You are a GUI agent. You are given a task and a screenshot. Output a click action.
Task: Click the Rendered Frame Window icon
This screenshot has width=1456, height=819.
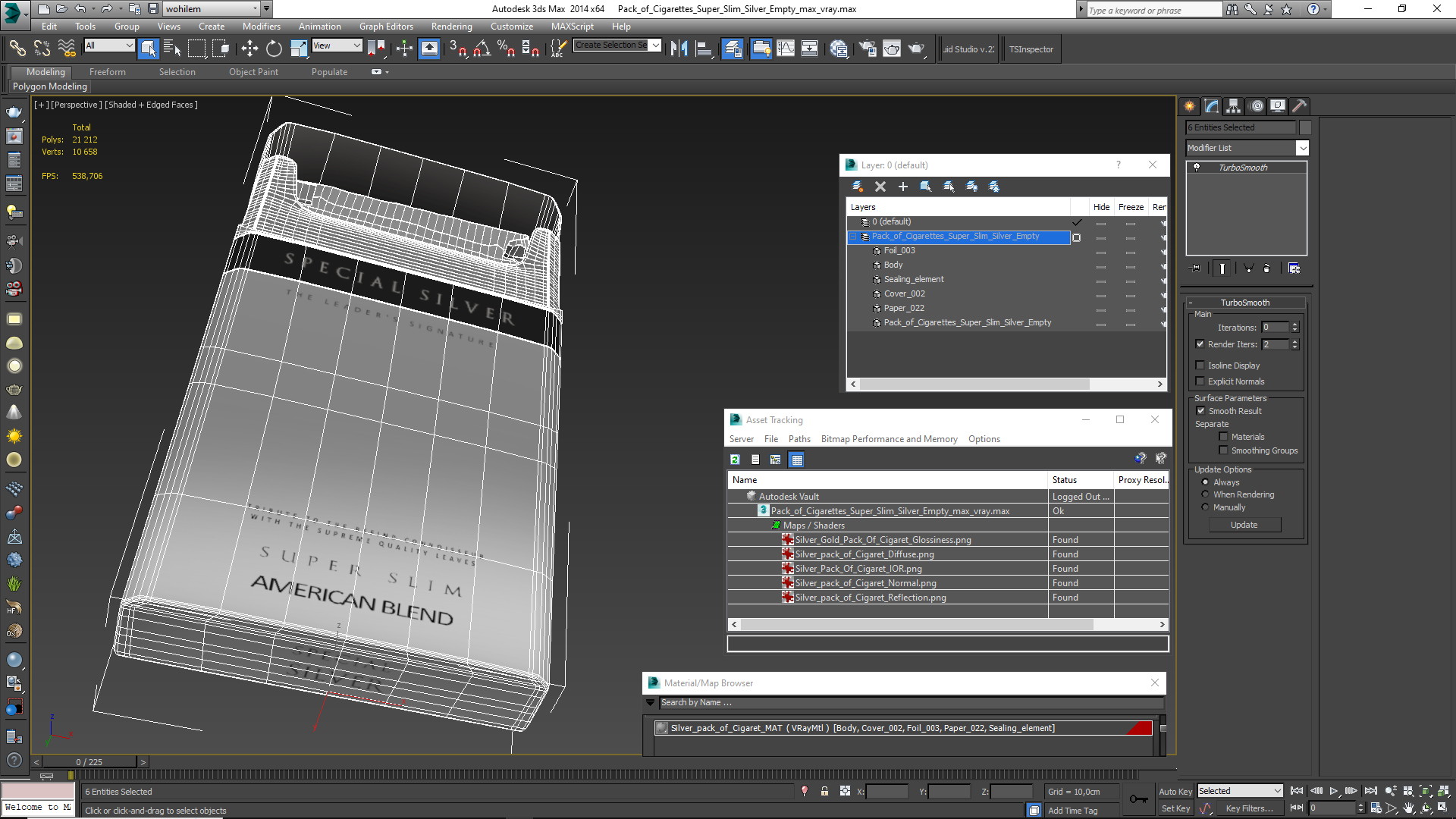point(892,49)
